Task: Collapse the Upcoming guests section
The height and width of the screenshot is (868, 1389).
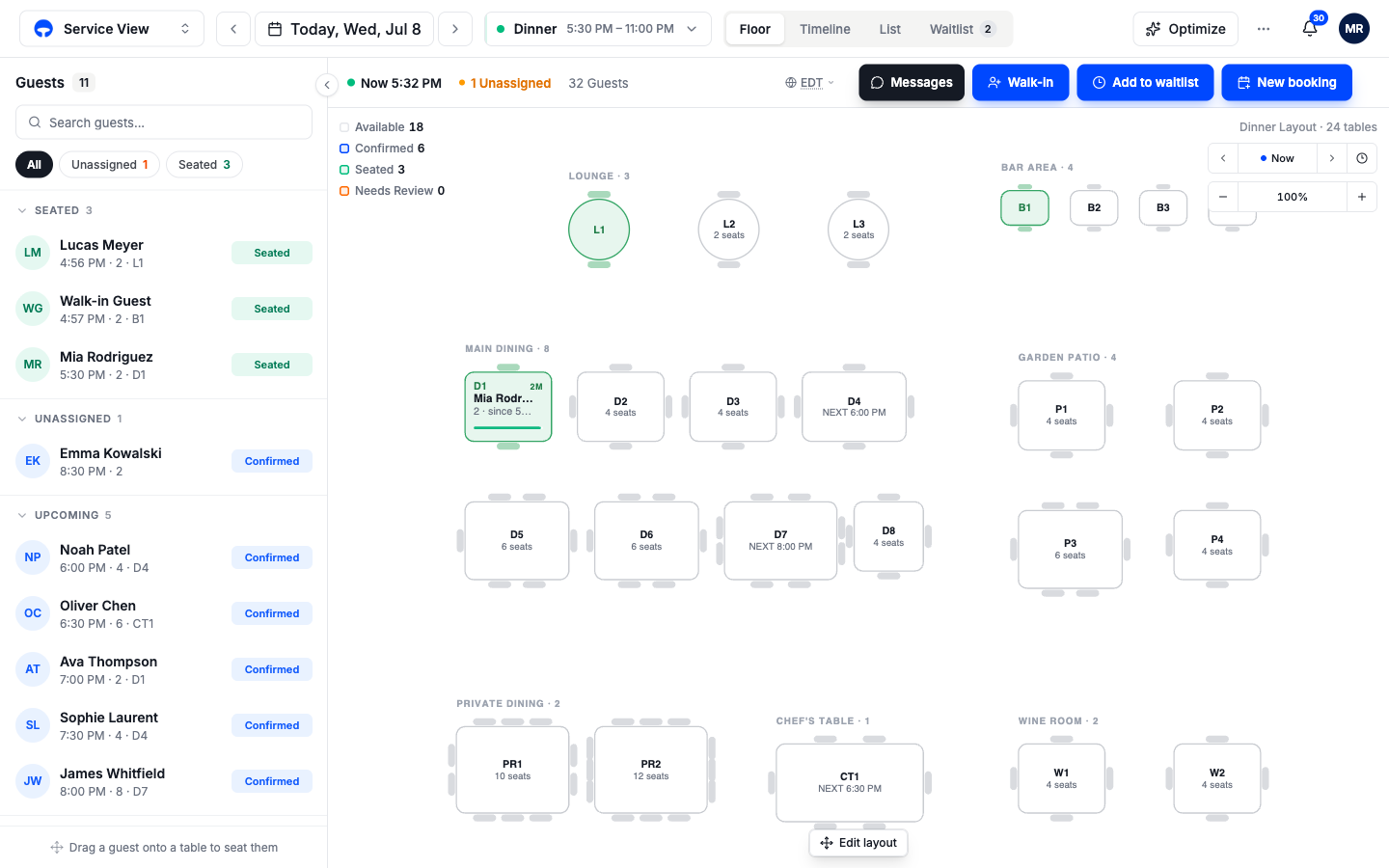Action: tap(22, 515)
